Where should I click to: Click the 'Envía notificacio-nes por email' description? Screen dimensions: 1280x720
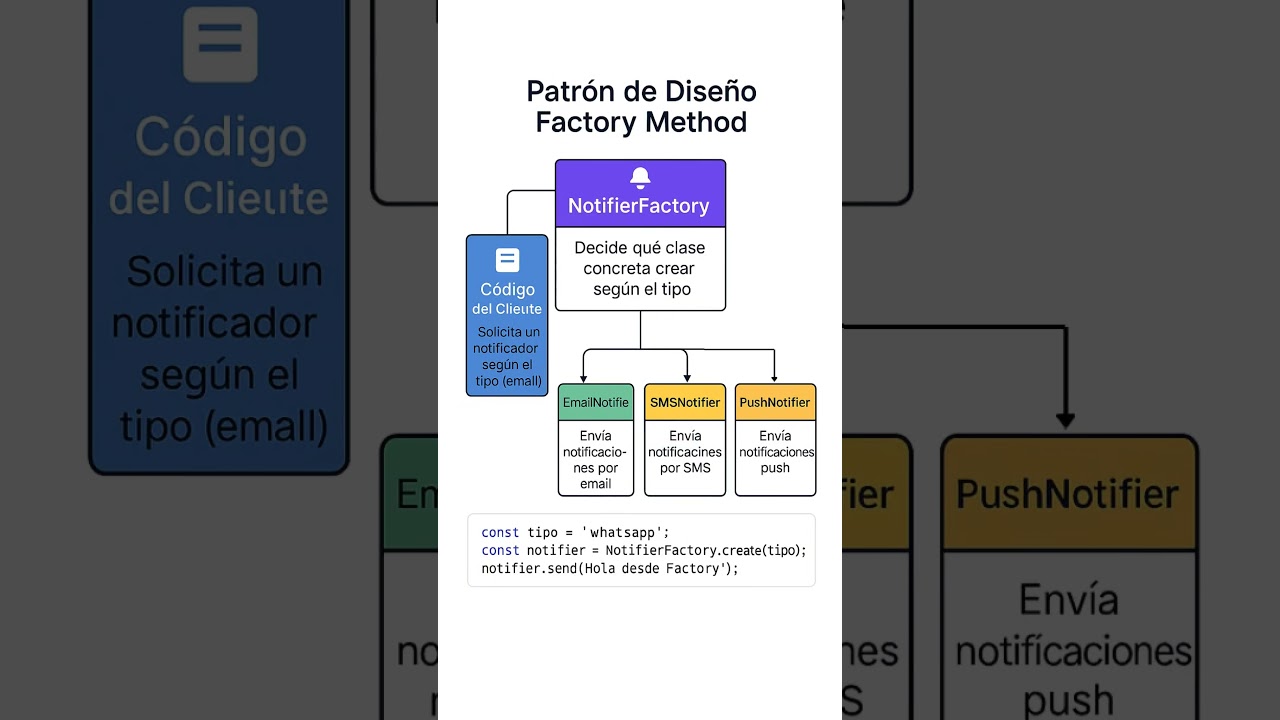pyautogui.click(x=596, y=459)
